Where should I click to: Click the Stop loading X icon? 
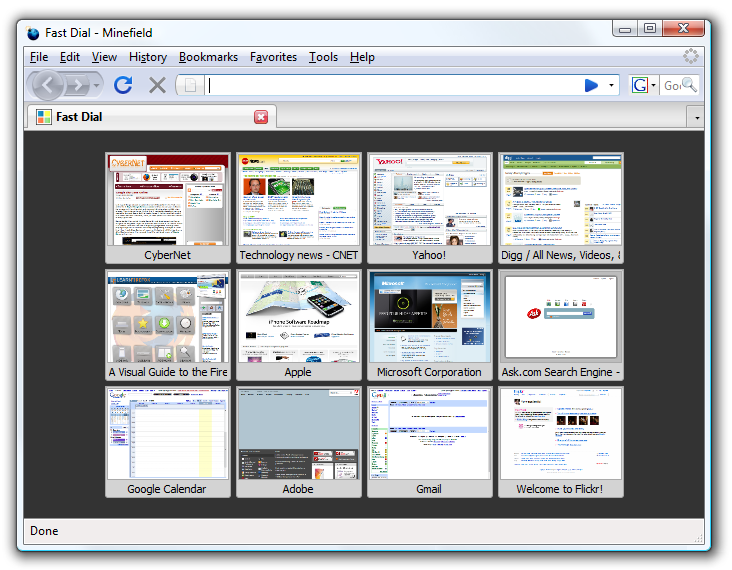click(x=157, y=85)
